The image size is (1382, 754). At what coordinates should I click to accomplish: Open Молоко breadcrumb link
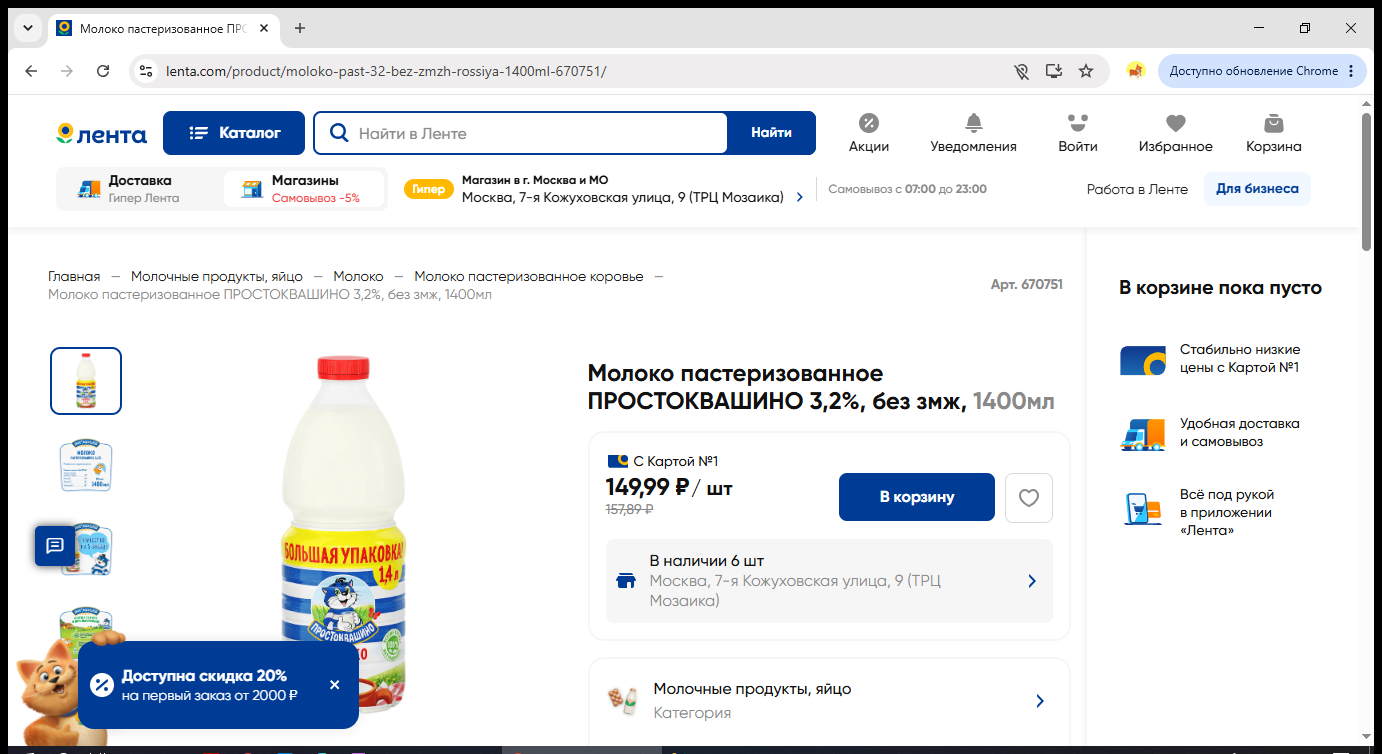point(358,277)
